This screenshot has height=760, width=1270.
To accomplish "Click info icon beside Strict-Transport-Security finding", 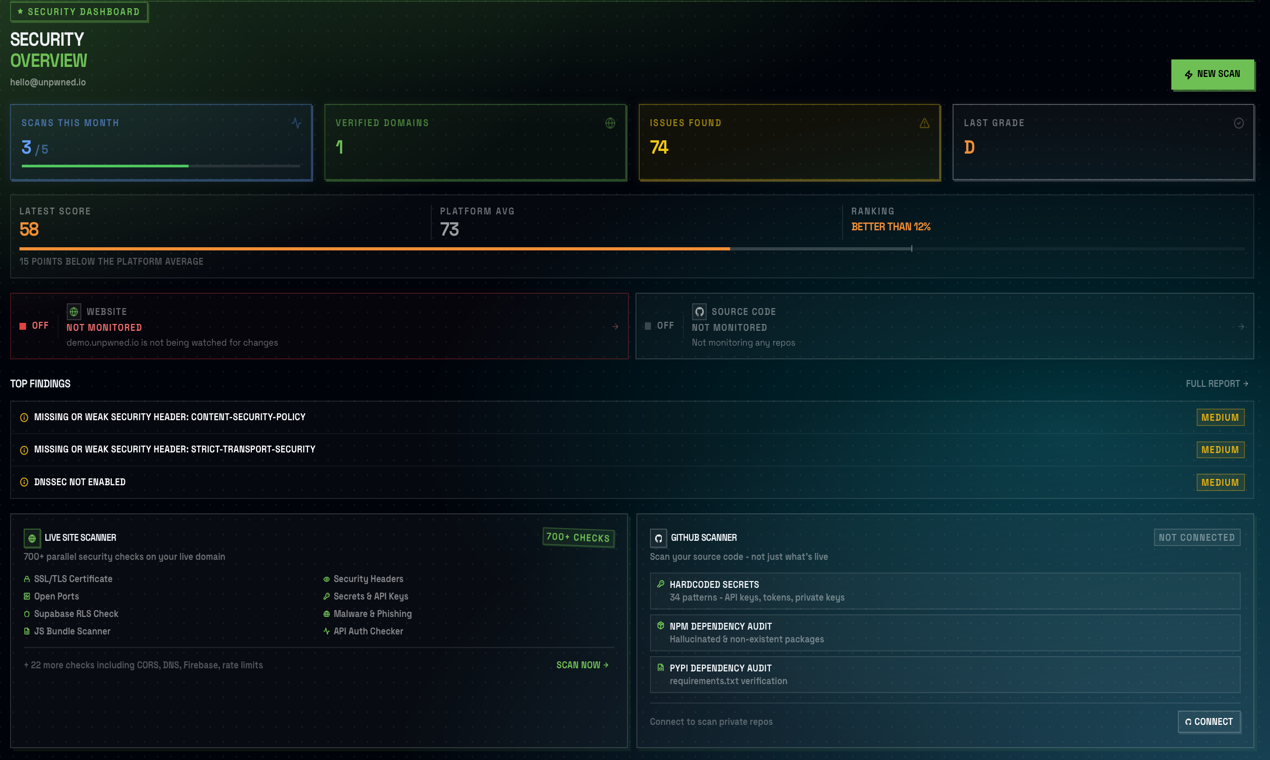I will tap(24, 450).
